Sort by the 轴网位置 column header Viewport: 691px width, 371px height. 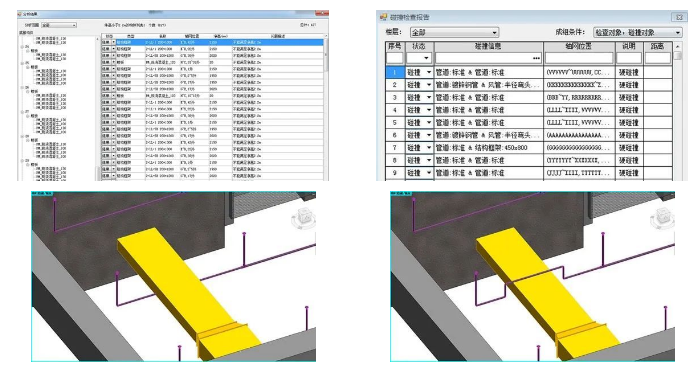[579, 46]
